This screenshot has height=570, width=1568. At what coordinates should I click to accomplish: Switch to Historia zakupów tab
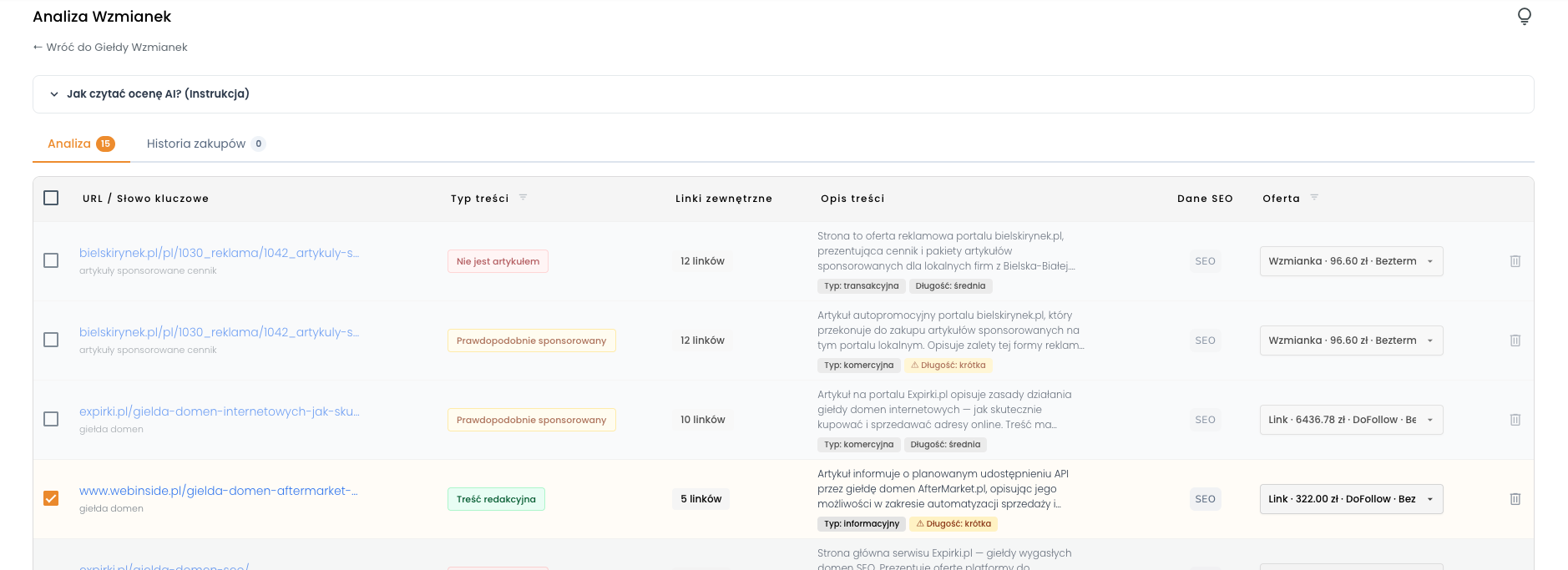pyautogui.click(x=205, y=144)
